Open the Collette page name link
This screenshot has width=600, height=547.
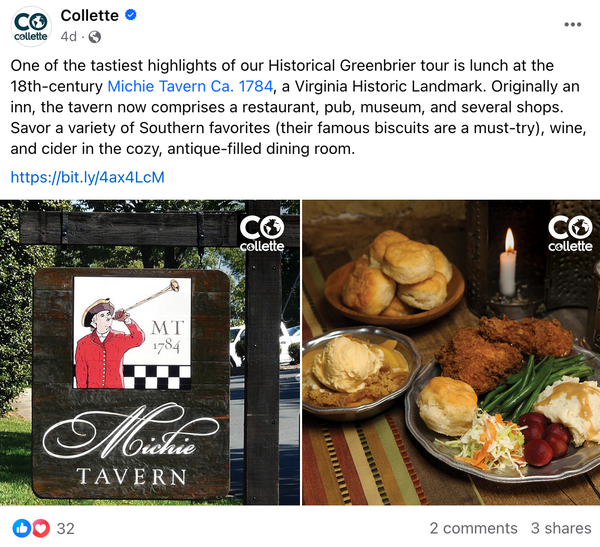tap(90, 16)
